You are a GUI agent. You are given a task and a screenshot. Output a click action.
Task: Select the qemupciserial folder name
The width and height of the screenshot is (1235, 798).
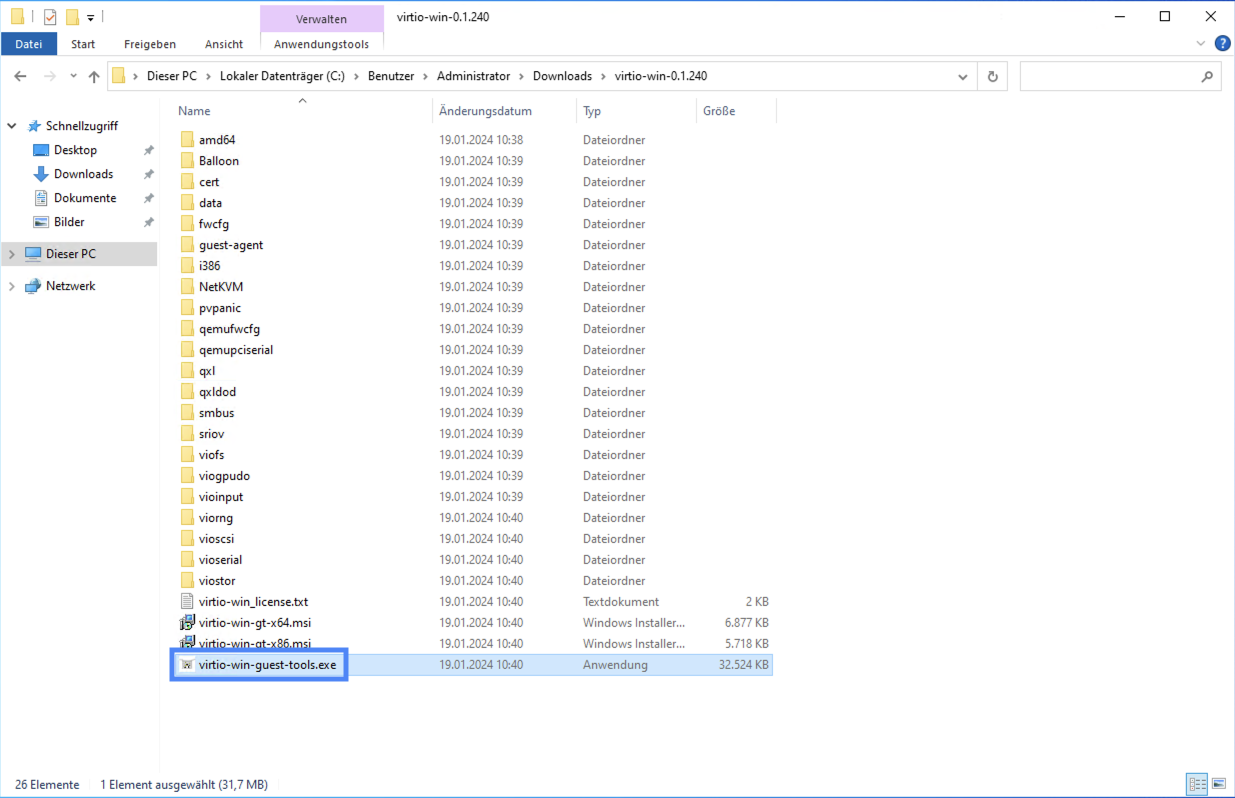[236, 350]
